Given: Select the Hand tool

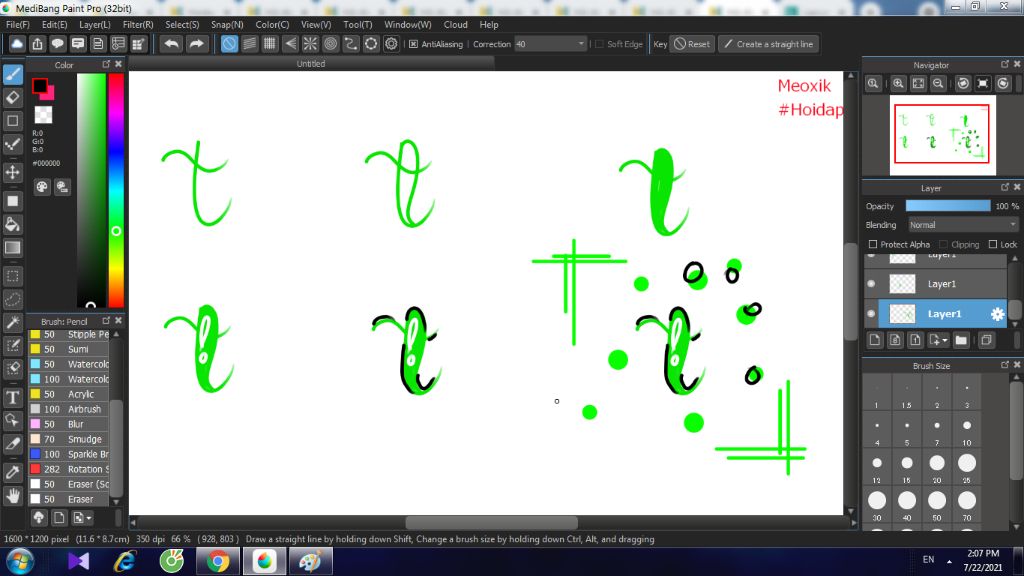Looking at the screenshot, I should 12,496.
